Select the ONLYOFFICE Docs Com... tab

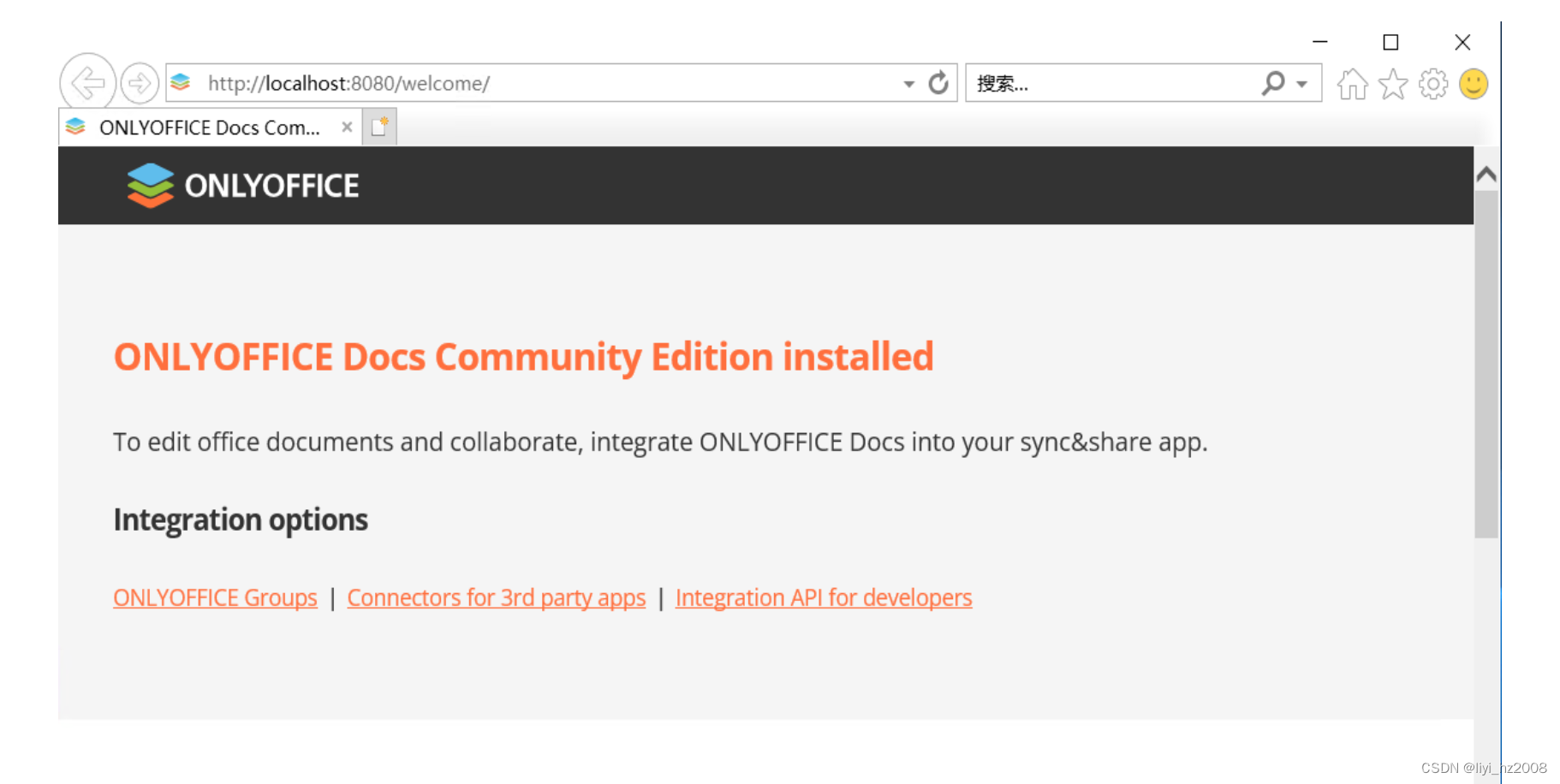pyautogui.click(x=209, y=127)
